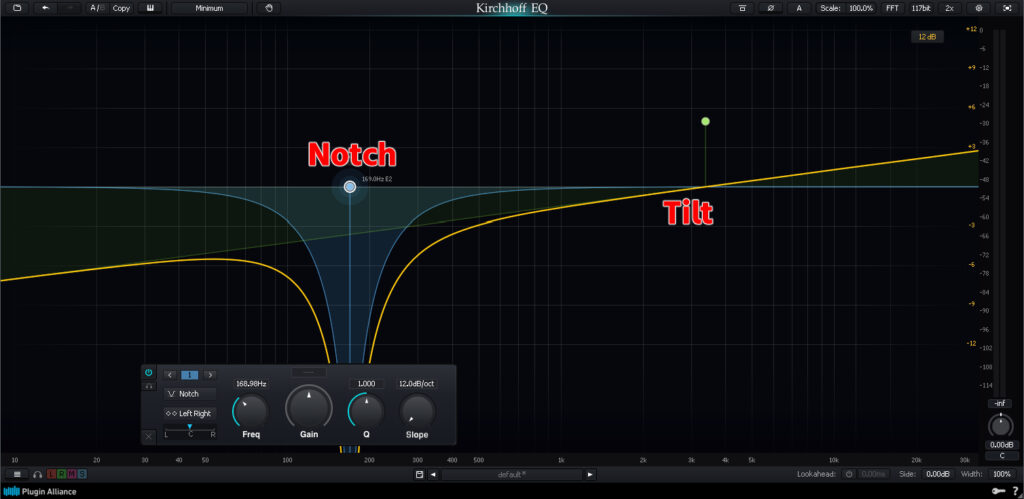Click the L/C/R pan slider
This screenshot has width=1024, height=499.
(189, 428)
